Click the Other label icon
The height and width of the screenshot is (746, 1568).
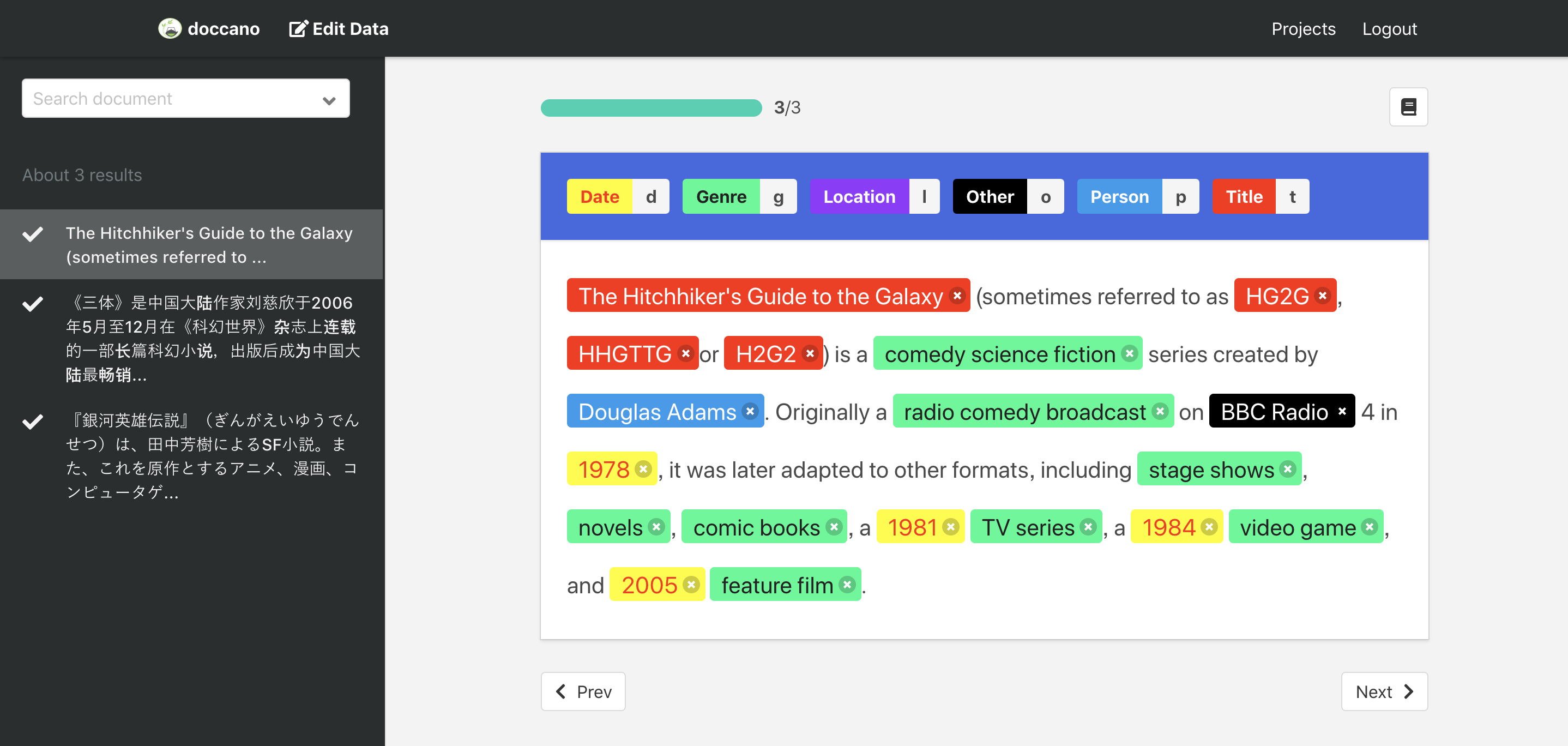[990, 195]
